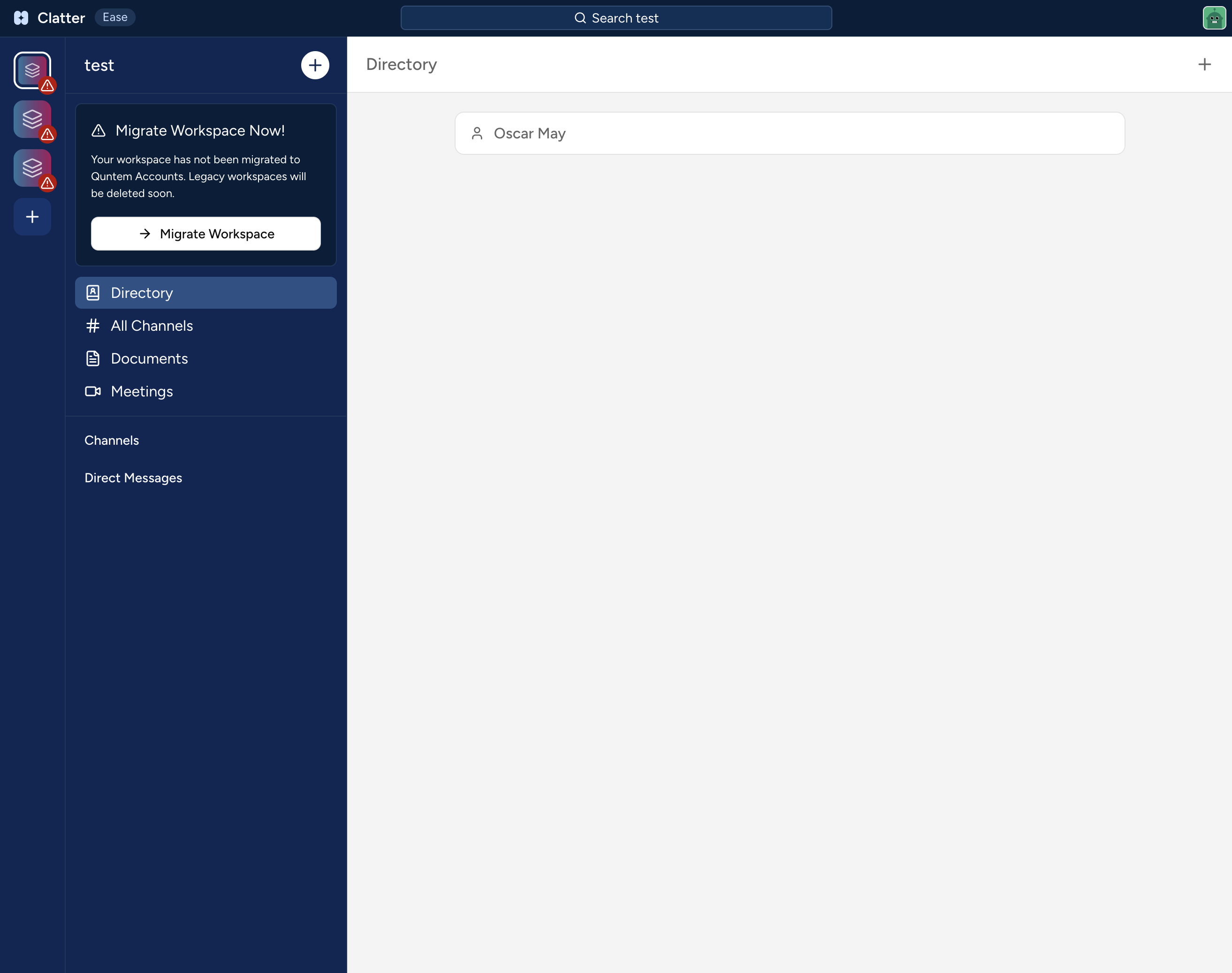Select Directory in sidebar
The image size is (1232, 973).
pos(142,293)
